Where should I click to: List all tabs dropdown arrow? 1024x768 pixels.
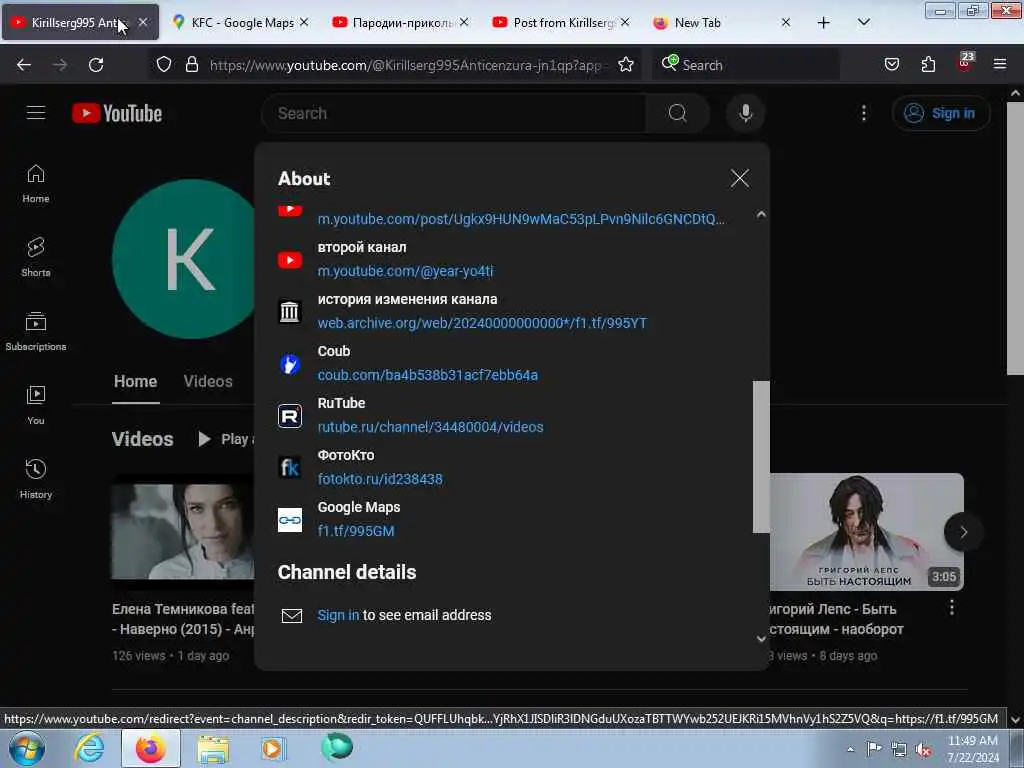[863, 23]
